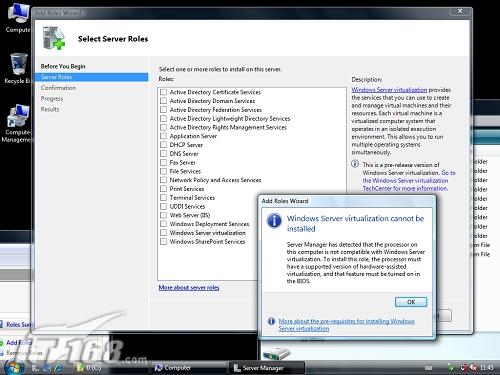Check Active Directory Rights Management Services
Screen dimensions: 500x375
[163, 127]
